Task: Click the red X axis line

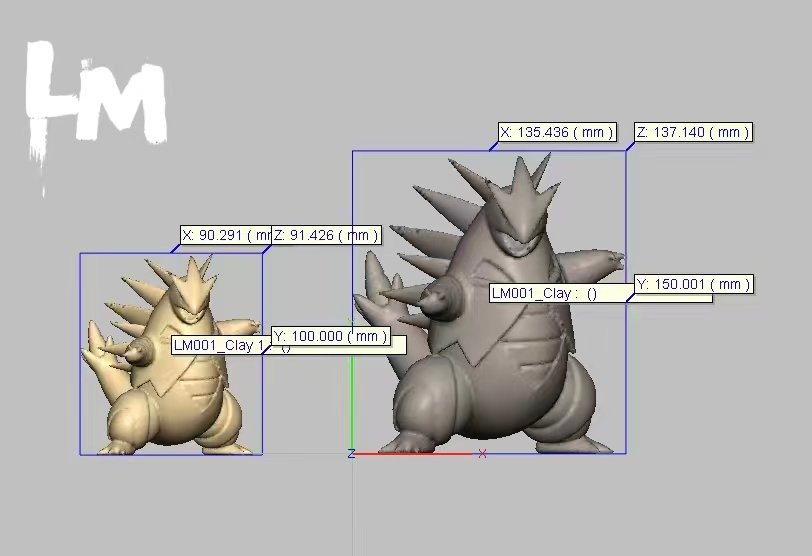Action: tap(412, 454)
